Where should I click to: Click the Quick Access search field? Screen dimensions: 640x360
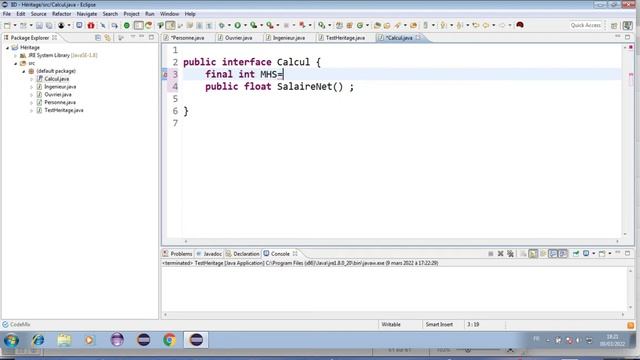coord(586,25)
